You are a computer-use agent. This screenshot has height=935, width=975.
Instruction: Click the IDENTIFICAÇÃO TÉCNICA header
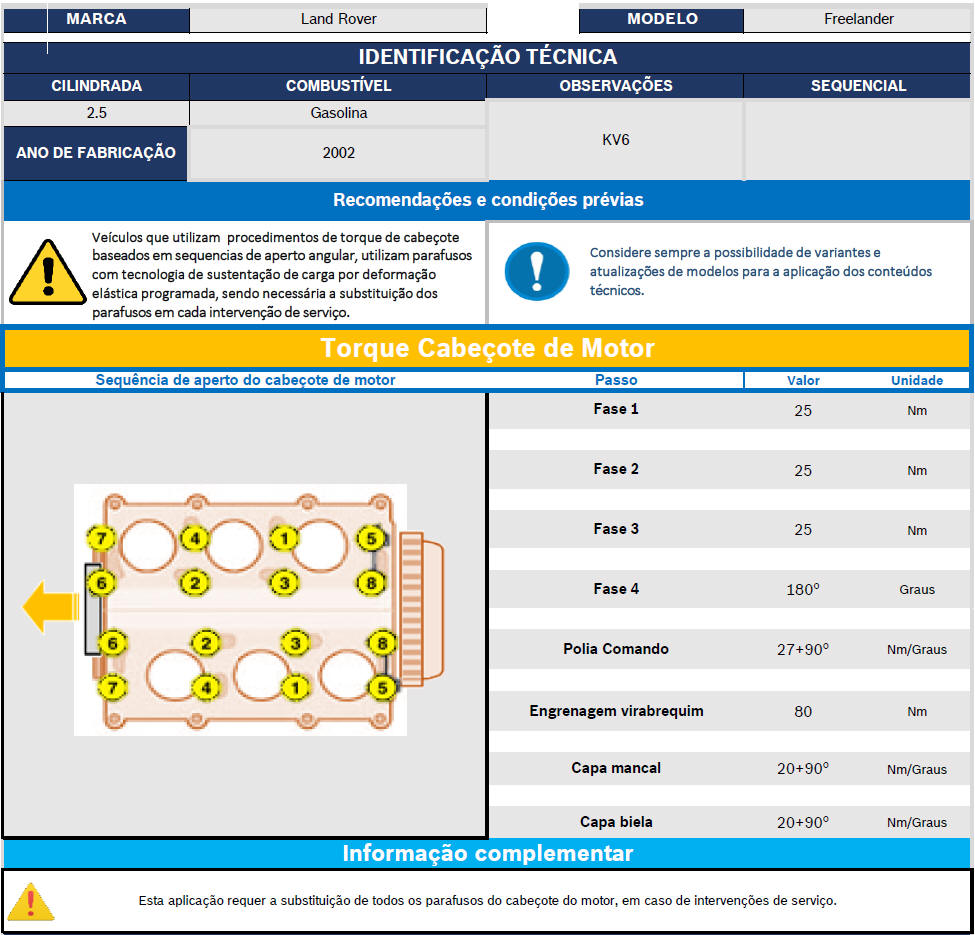point(487,57)
